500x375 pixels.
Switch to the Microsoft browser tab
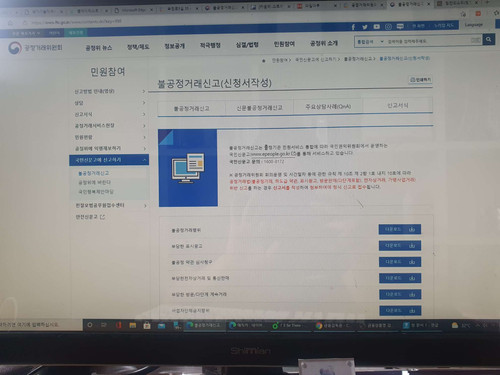[x=134, y=10]
